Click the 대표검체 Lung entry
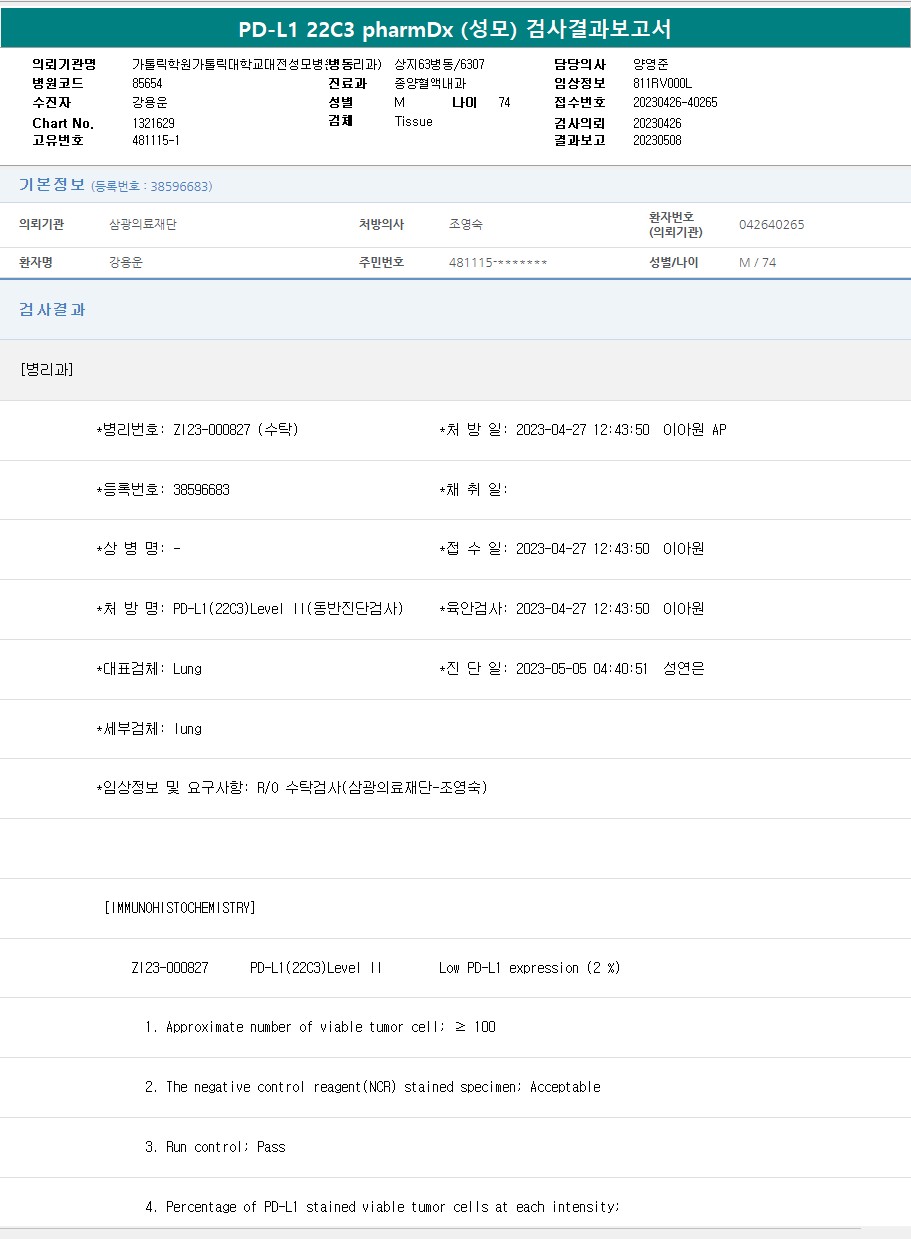The height and width of the screenshot is (1239, 911). 186,669
